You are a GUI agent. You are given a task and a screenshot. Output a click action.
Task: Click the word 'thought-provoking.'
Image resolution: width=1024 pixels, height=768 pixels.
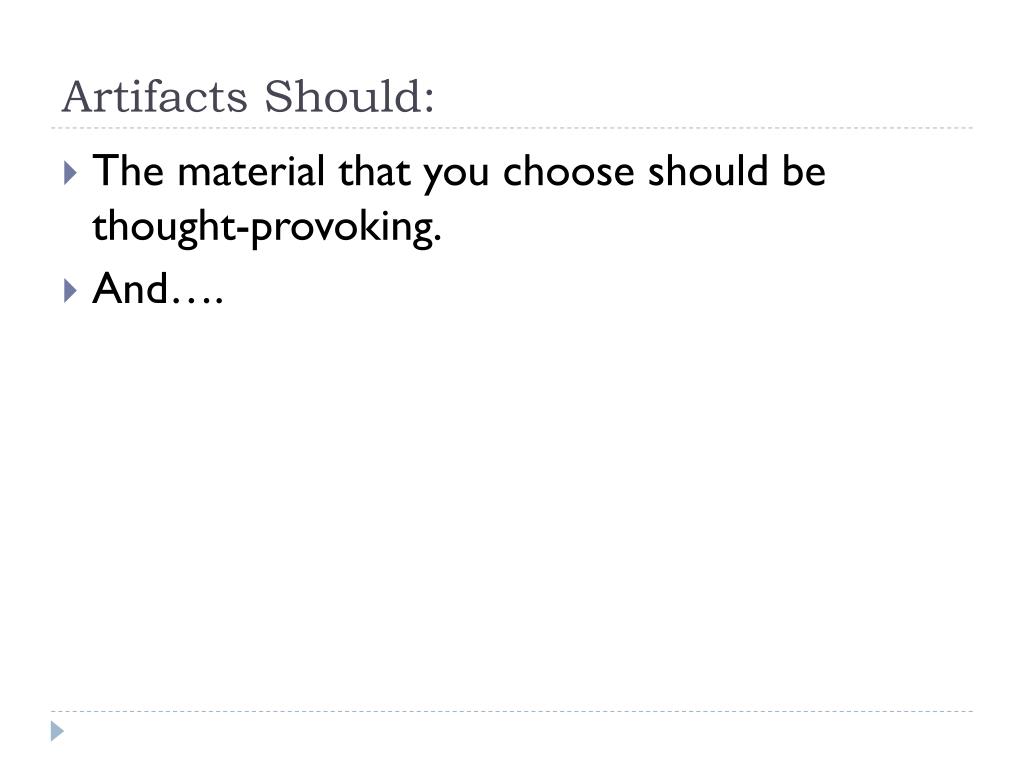(267, 228)
